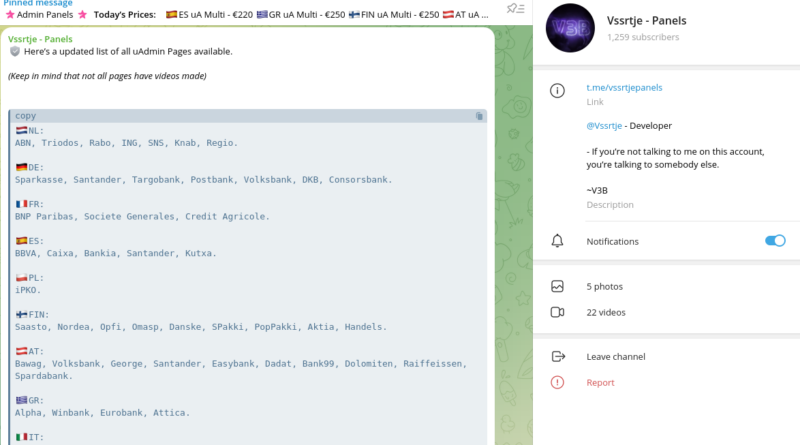Open the Vssrtje - Panels channel avatar
The height and width of the screenshot is (445, 800).
coord(570,28)
